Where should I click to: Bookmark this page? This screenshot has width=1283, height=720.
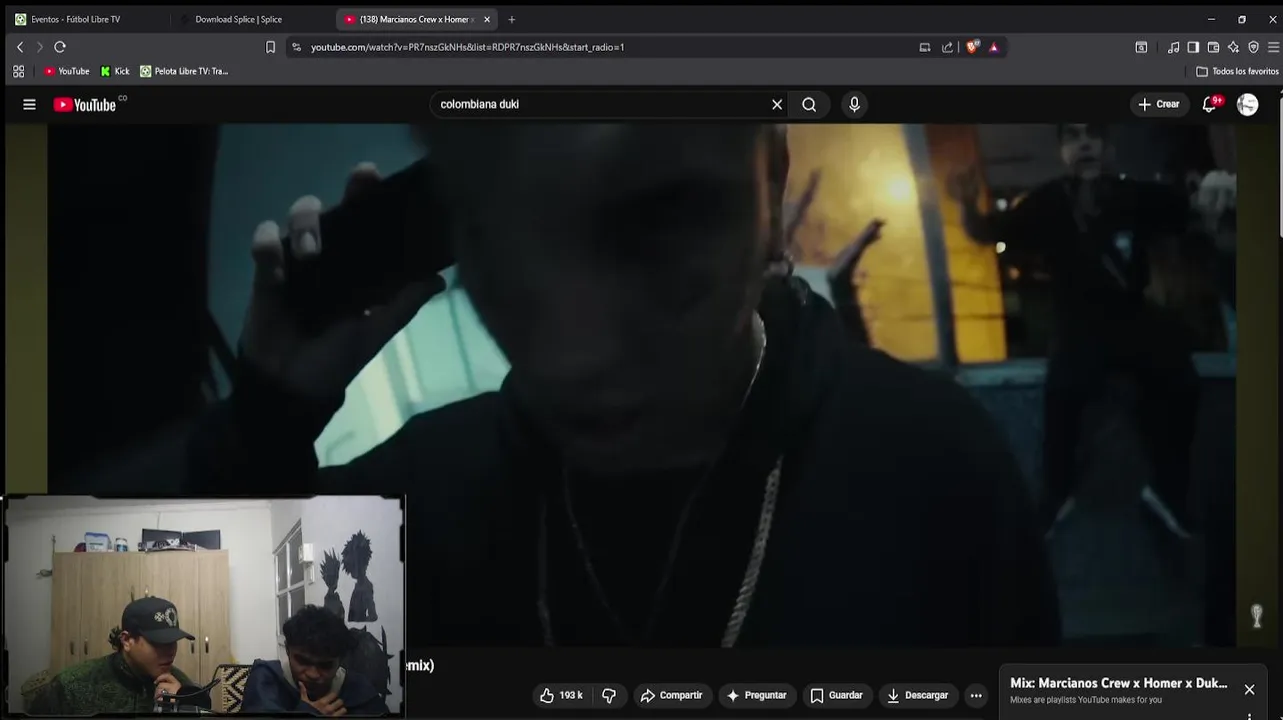click(x=270, y=47)
